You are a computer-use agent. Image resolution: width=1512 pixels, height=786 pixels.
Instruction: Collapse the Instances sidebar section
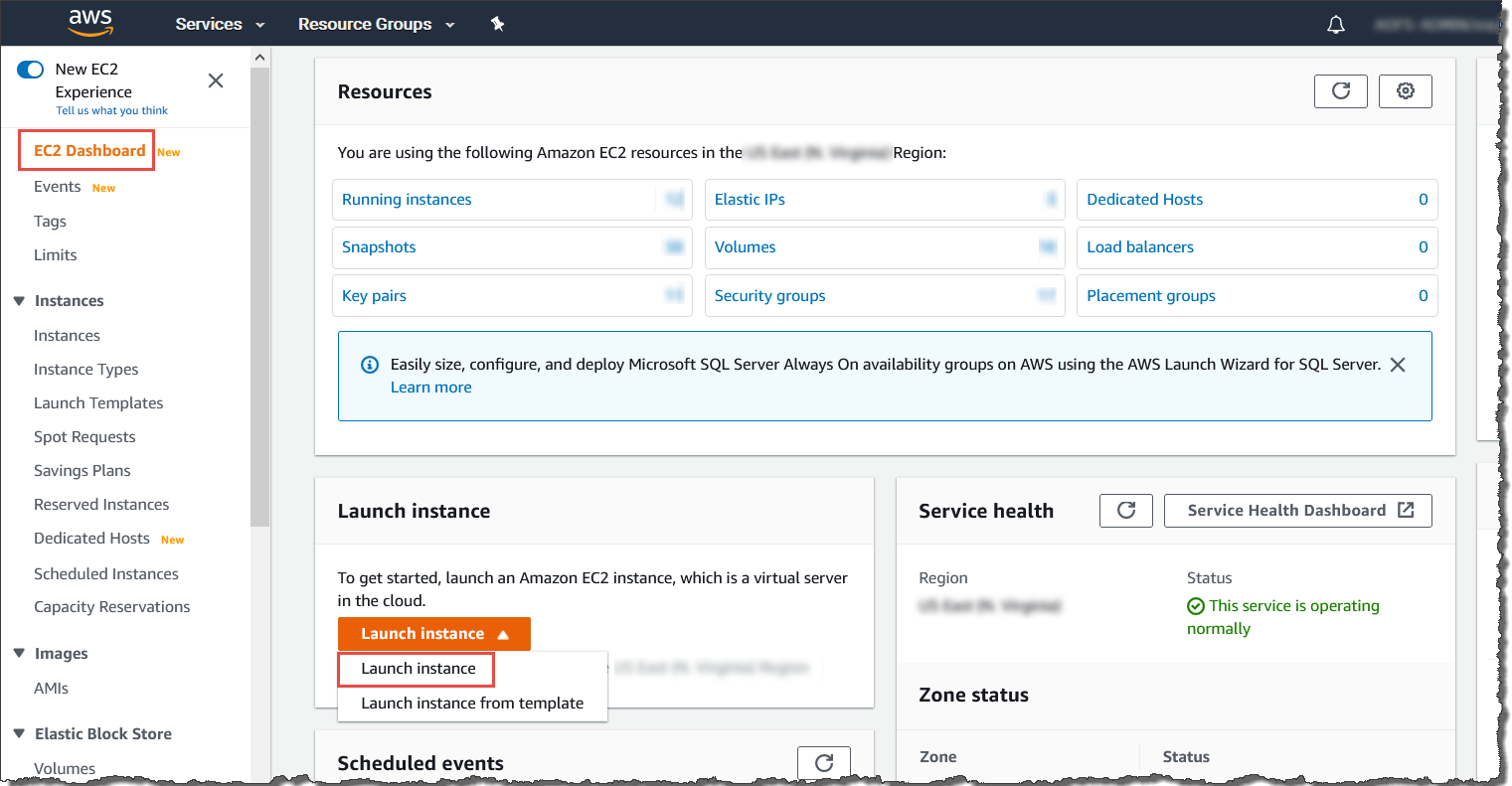[x=19, y=301]
